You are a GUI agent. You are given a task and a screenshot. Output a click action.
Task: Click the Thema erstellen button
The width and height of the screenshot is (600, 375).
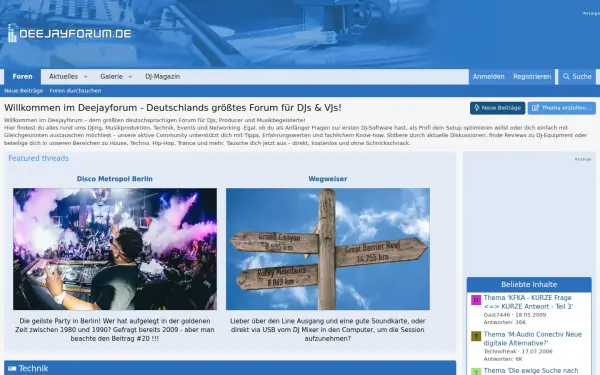click(562, 108)
